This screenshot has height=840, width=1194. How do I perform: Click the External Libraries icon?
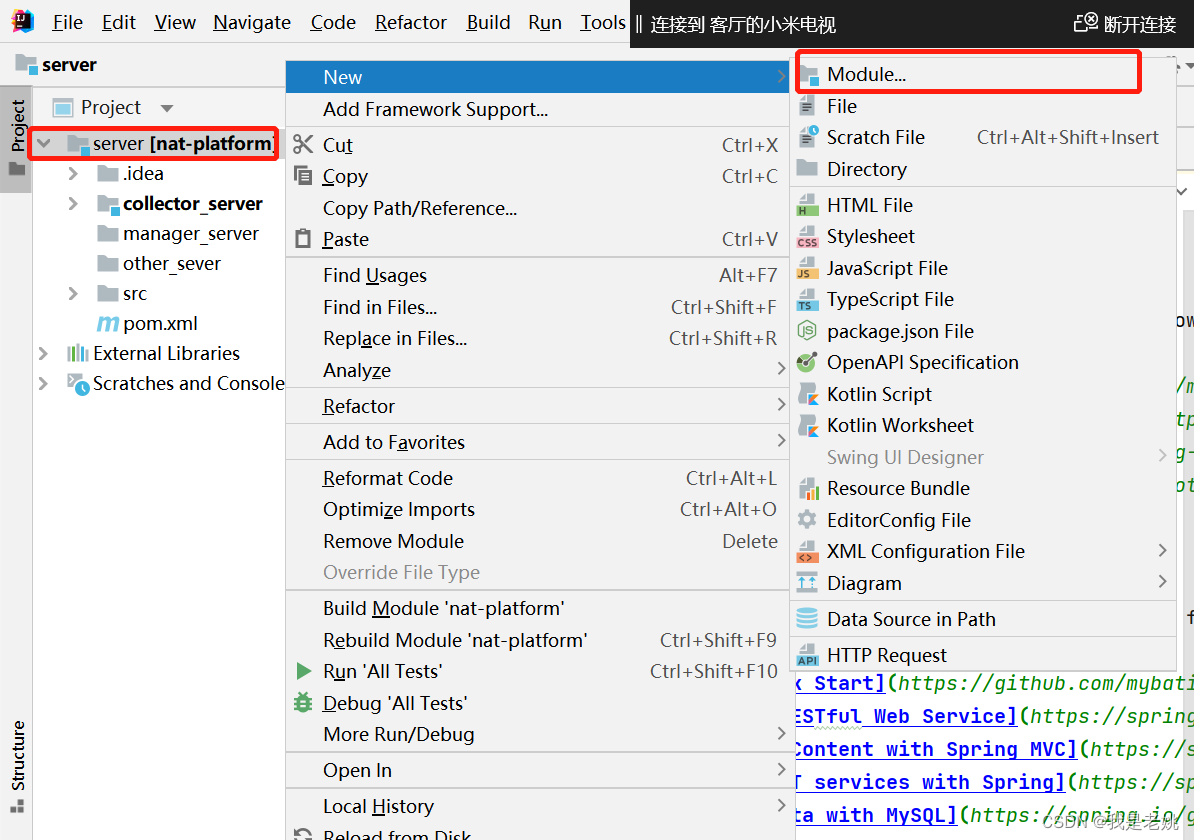(78, 353)
